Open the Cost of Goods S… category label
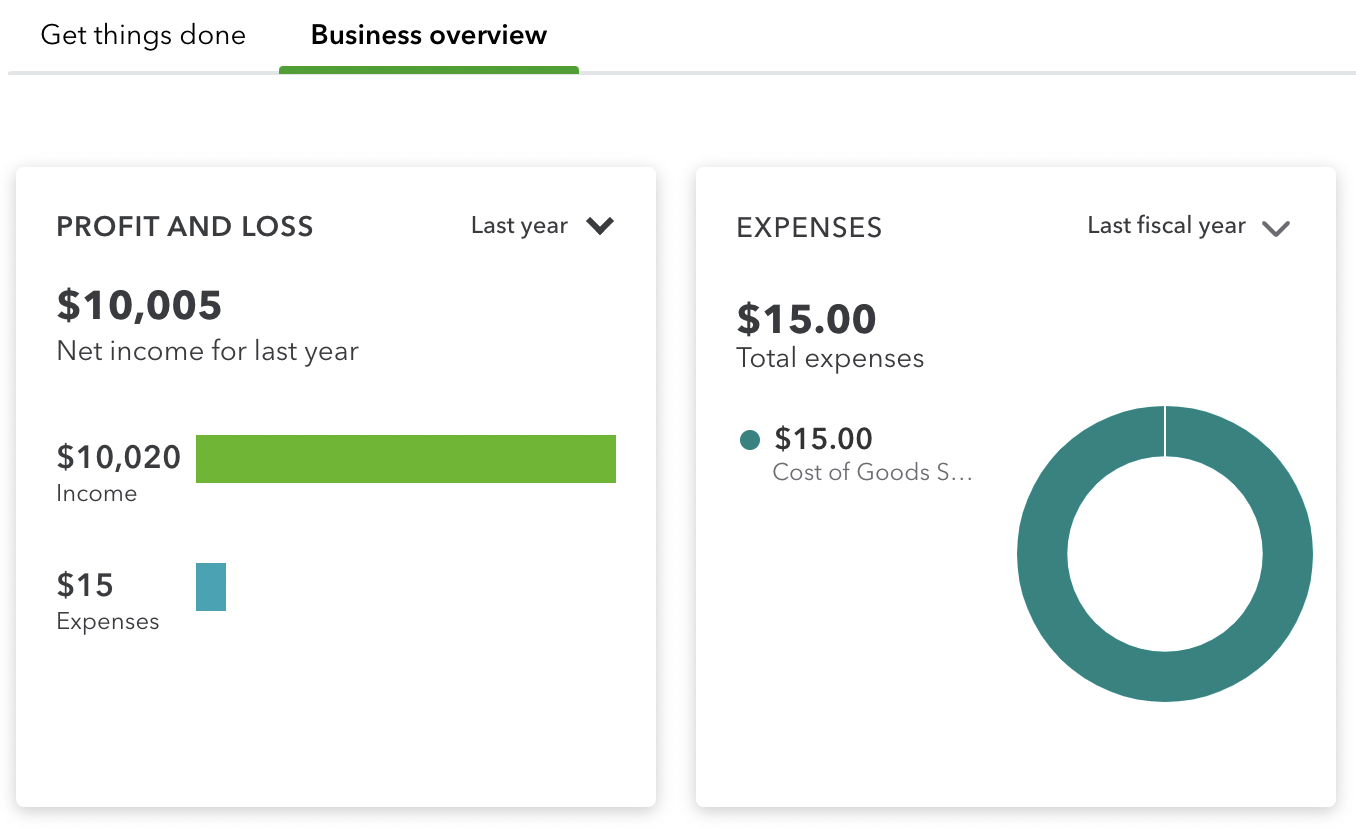The height and width of the screenshot is (828, 1356). click(872, 472)
